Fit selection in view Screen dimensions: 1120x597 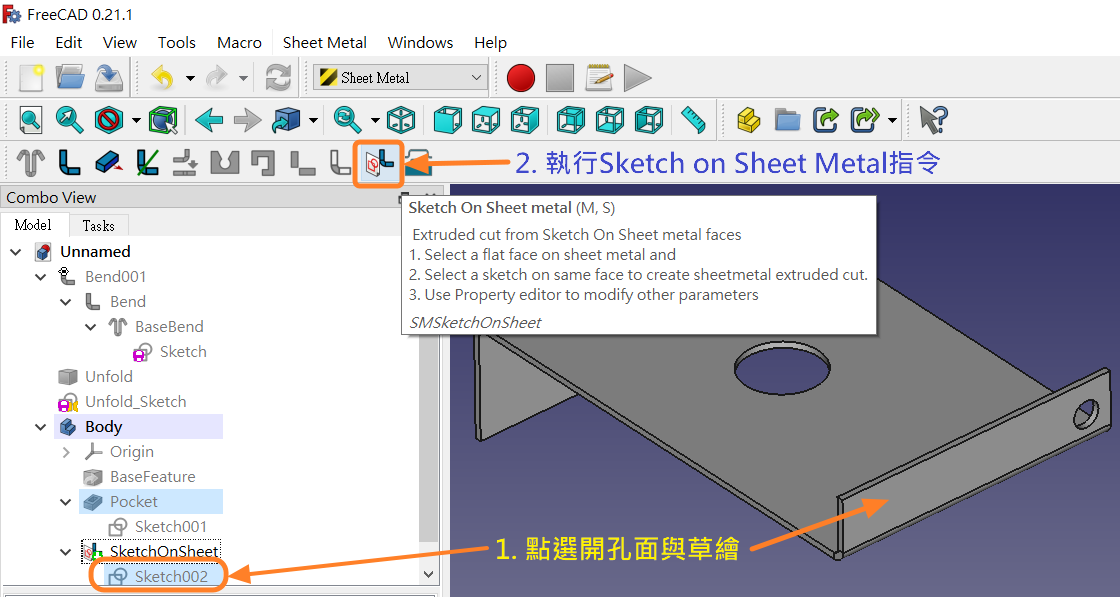coord(70,120)
